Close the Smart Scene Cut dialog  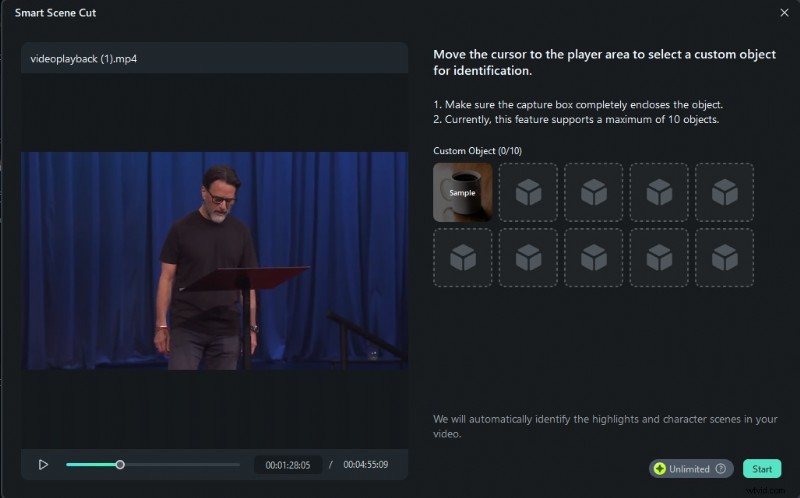(x=783, y=13)
